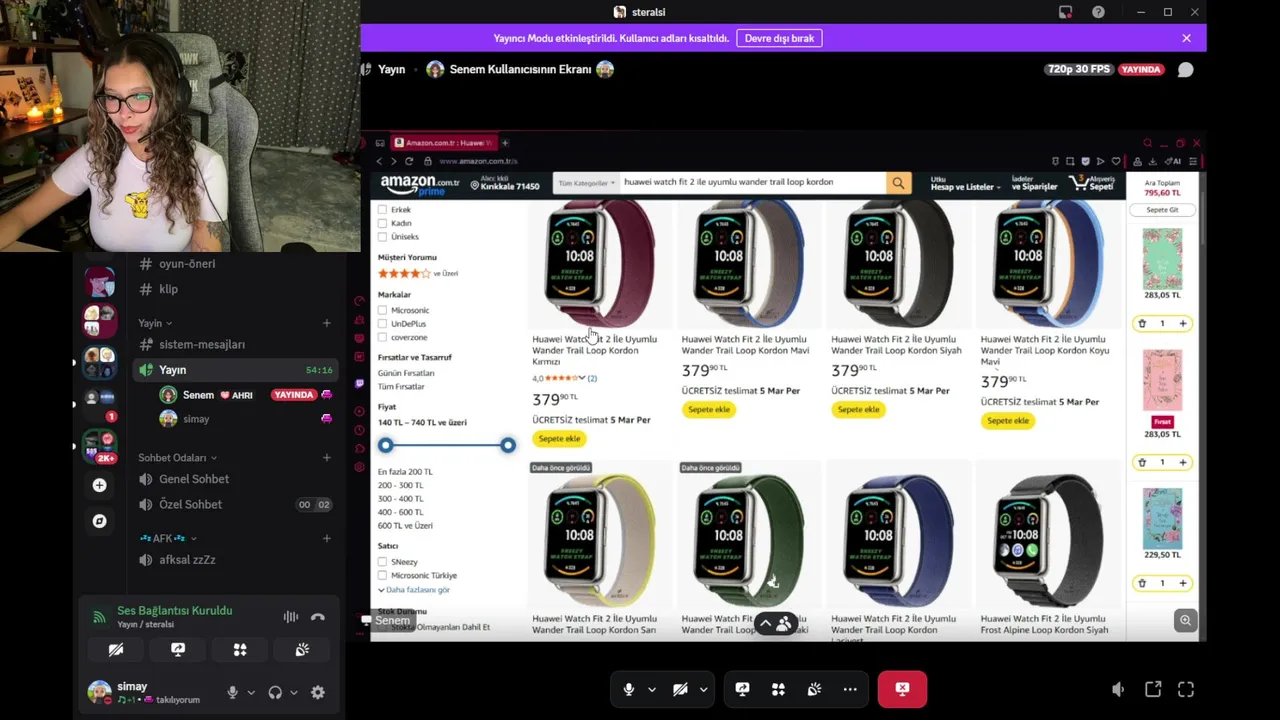Mute the microphone beside the simay username
Screen dimensions: 1280x720
(233, 692)
